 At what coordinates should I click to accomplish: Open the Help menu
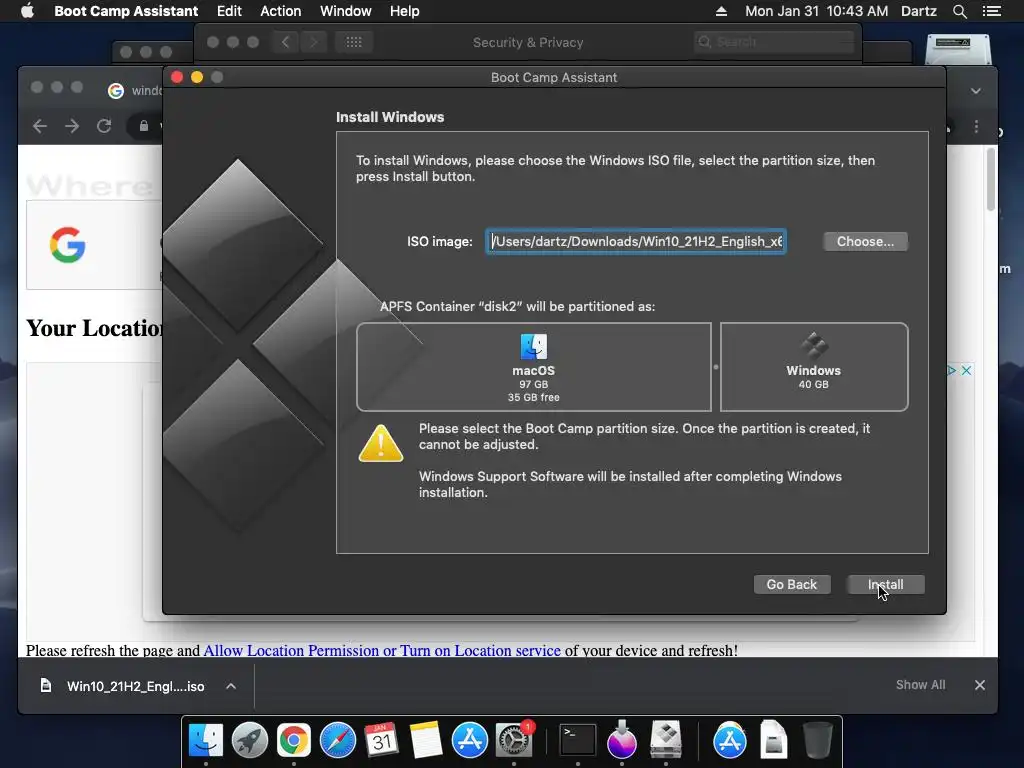(404, 11)
